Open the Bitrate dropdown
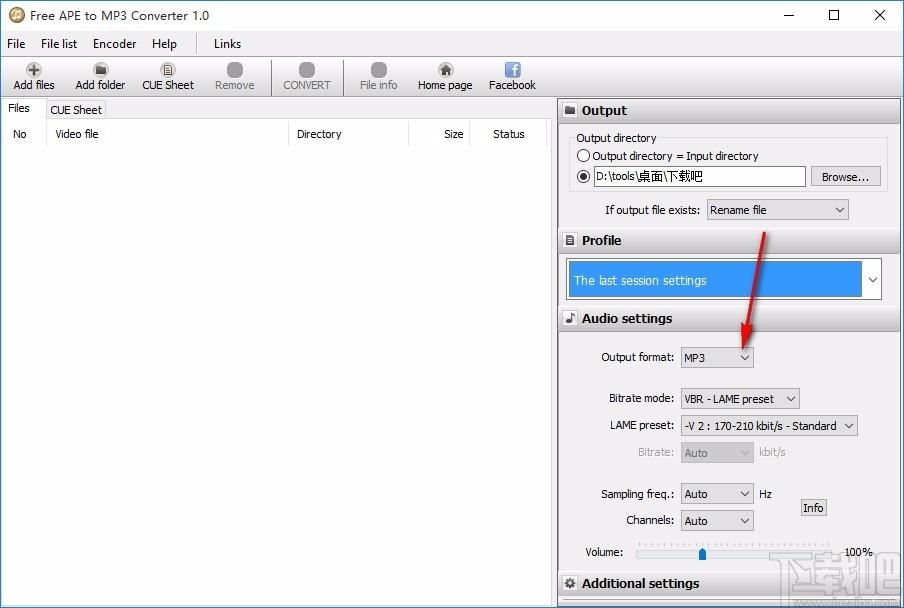 click(x=717, y=452)
